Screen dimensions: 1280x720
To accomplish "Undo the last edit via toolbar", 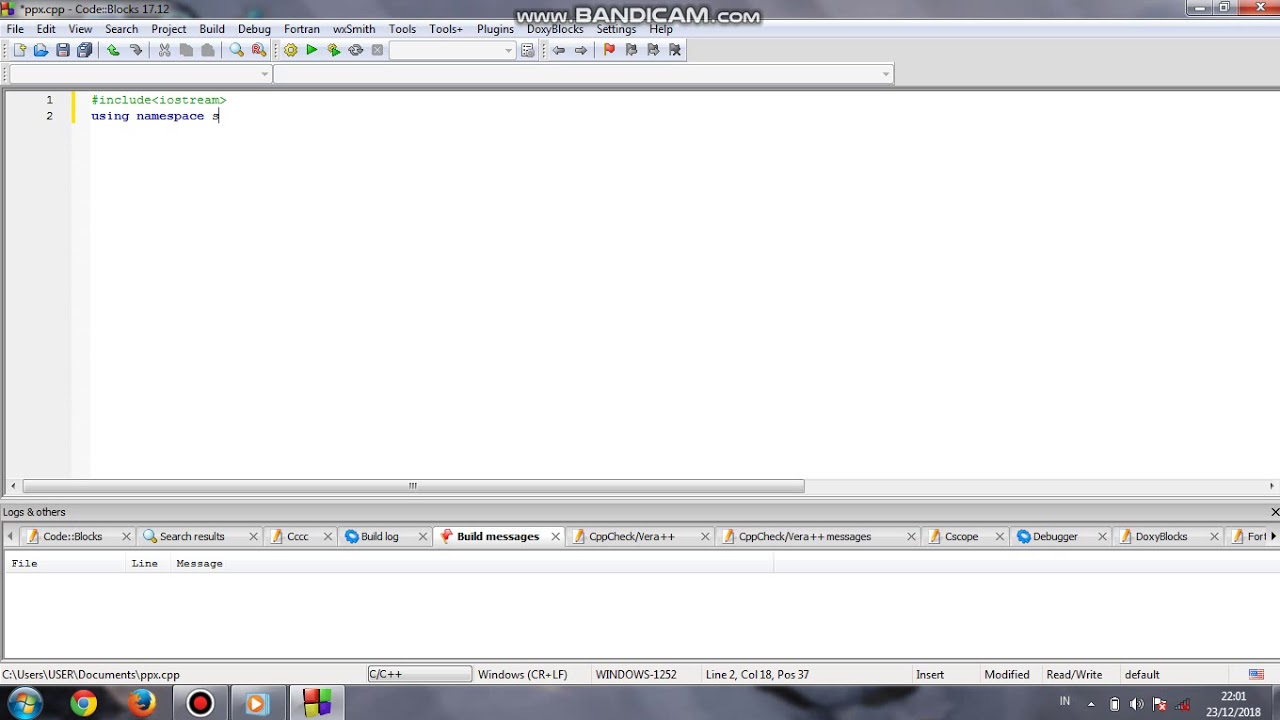I will point(113,50).
